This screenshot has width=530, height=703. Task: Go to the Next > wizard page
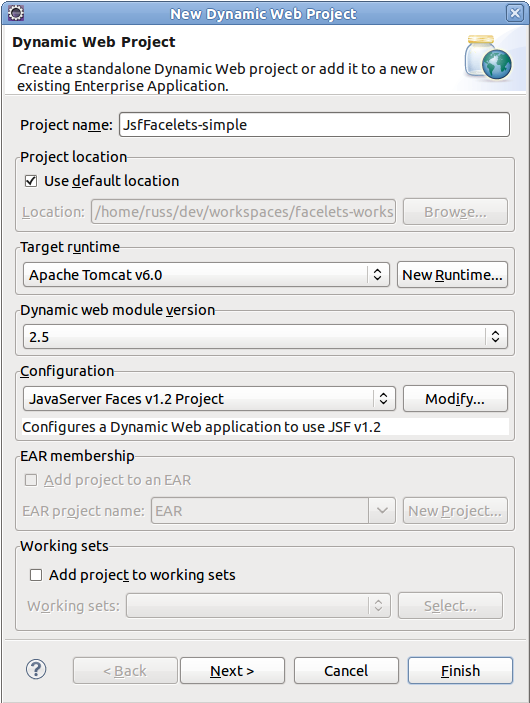tap(232, 671)
